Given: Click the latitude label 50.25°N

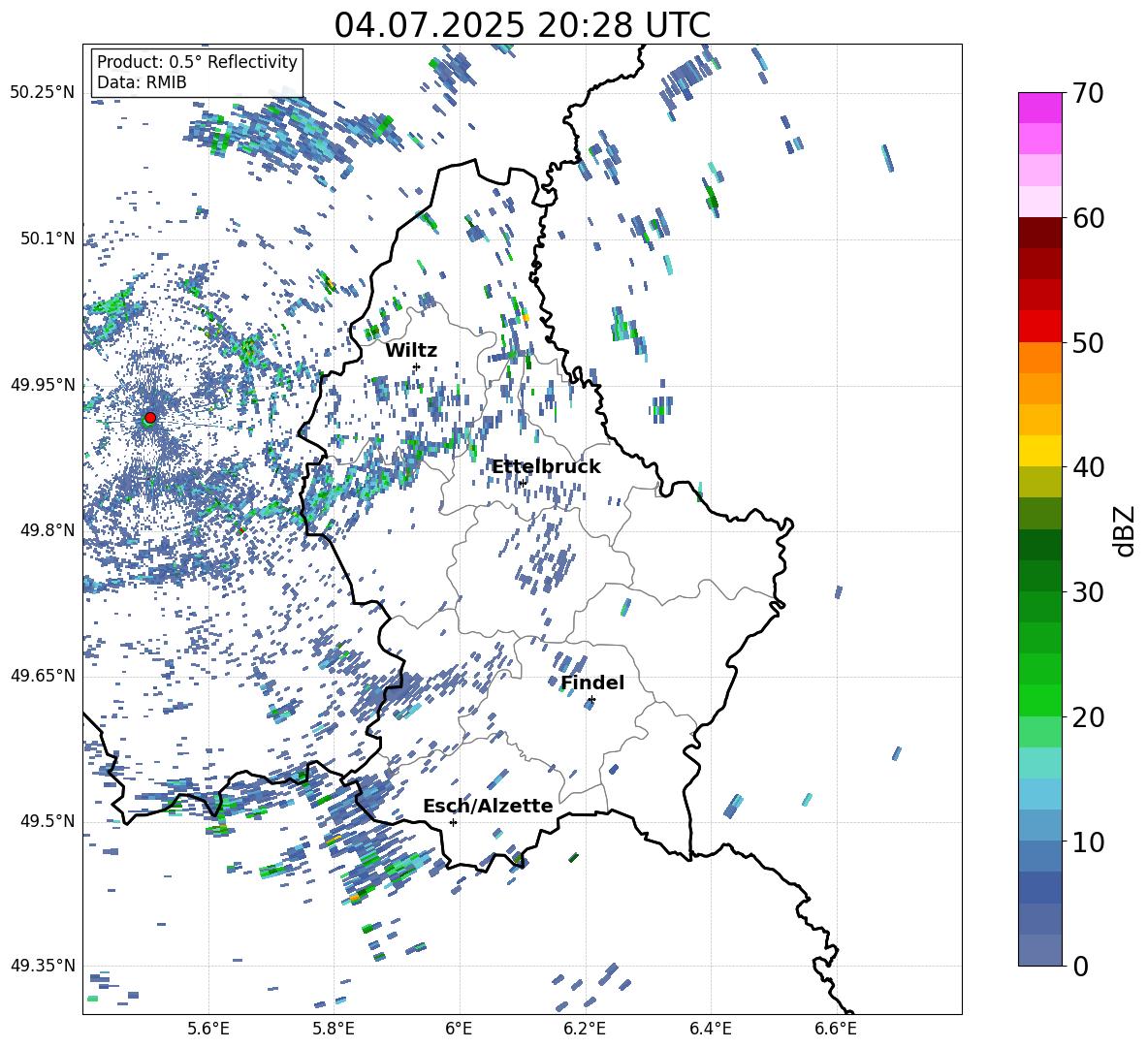Looking at the screenshot, I should pyautogui.click(x=43, y=92).
